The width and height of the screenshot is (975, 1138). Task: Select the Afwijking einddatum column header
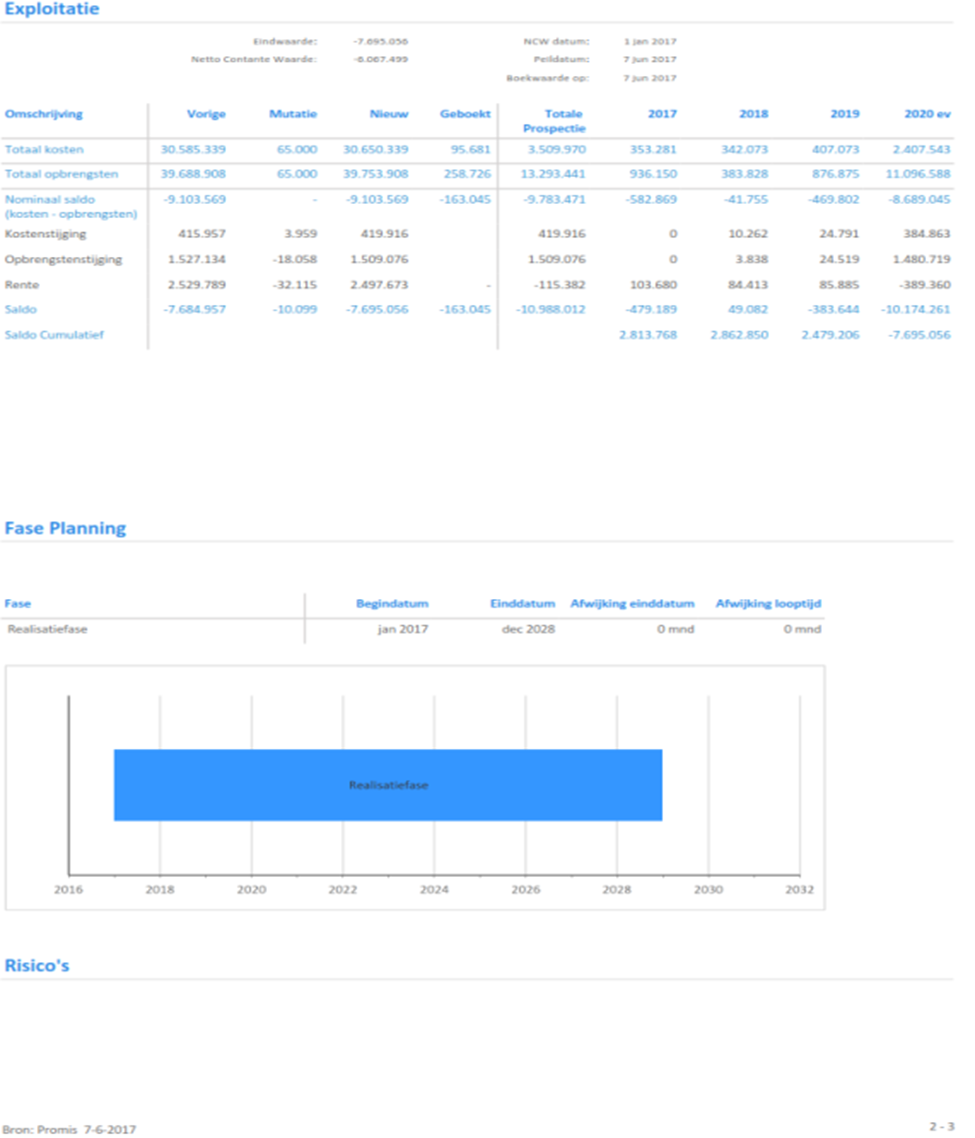pos(632,604)
